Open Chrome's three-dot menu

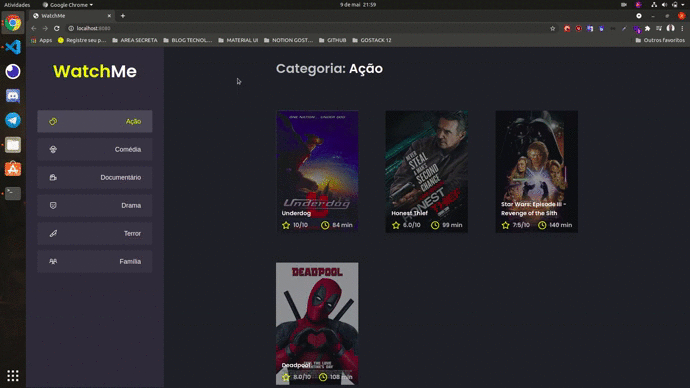(x=682, y=28)
